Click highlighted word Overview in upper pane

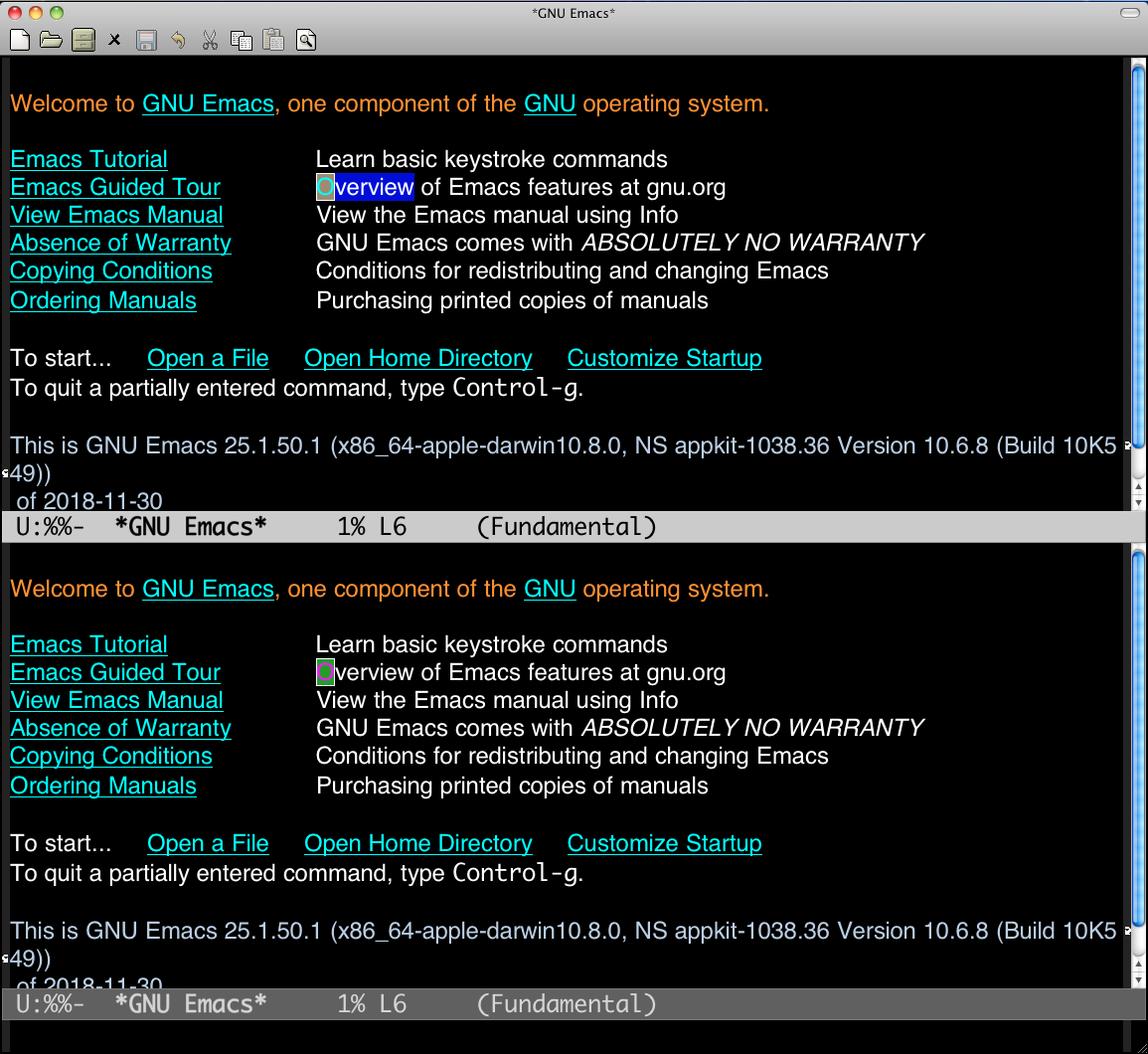[366, 188]
